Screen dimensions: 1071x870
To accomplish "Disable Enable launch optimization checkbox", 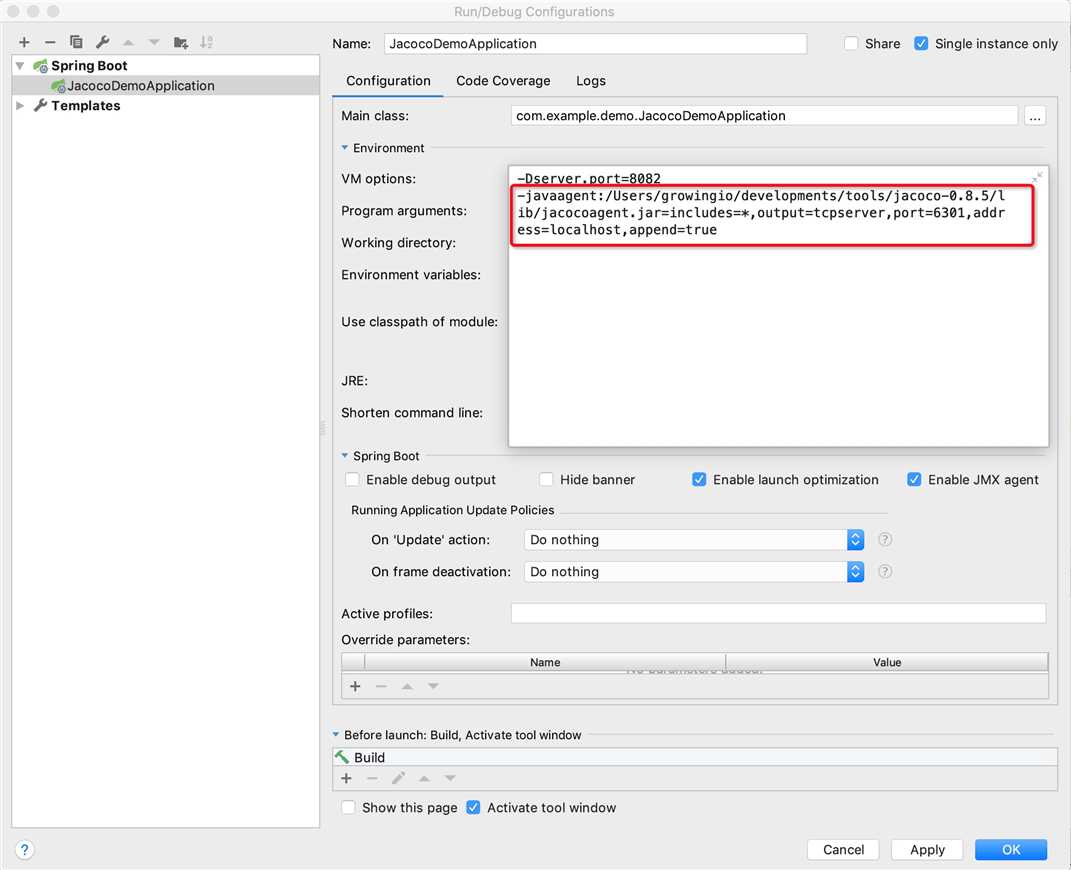I will pos(699,479).
